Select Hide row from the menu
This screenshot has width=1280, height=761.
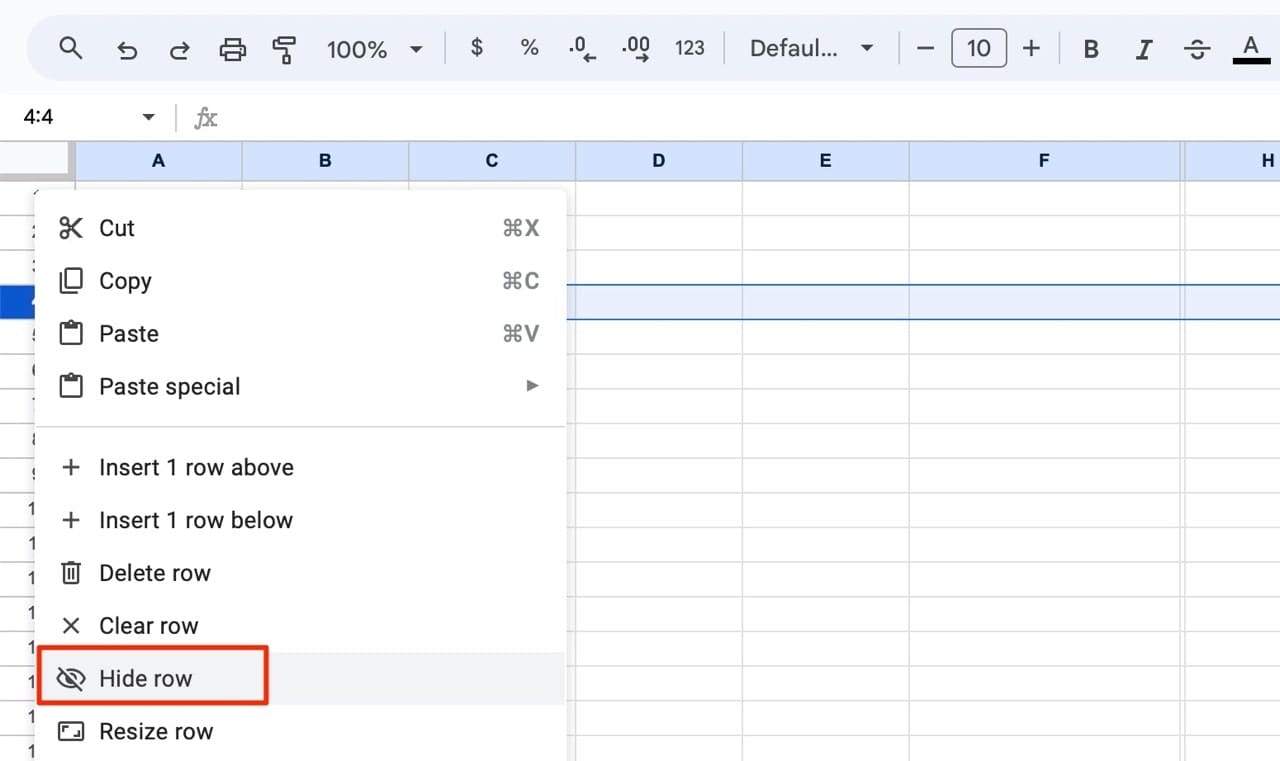pyautogui.click(x=145, y=678)
